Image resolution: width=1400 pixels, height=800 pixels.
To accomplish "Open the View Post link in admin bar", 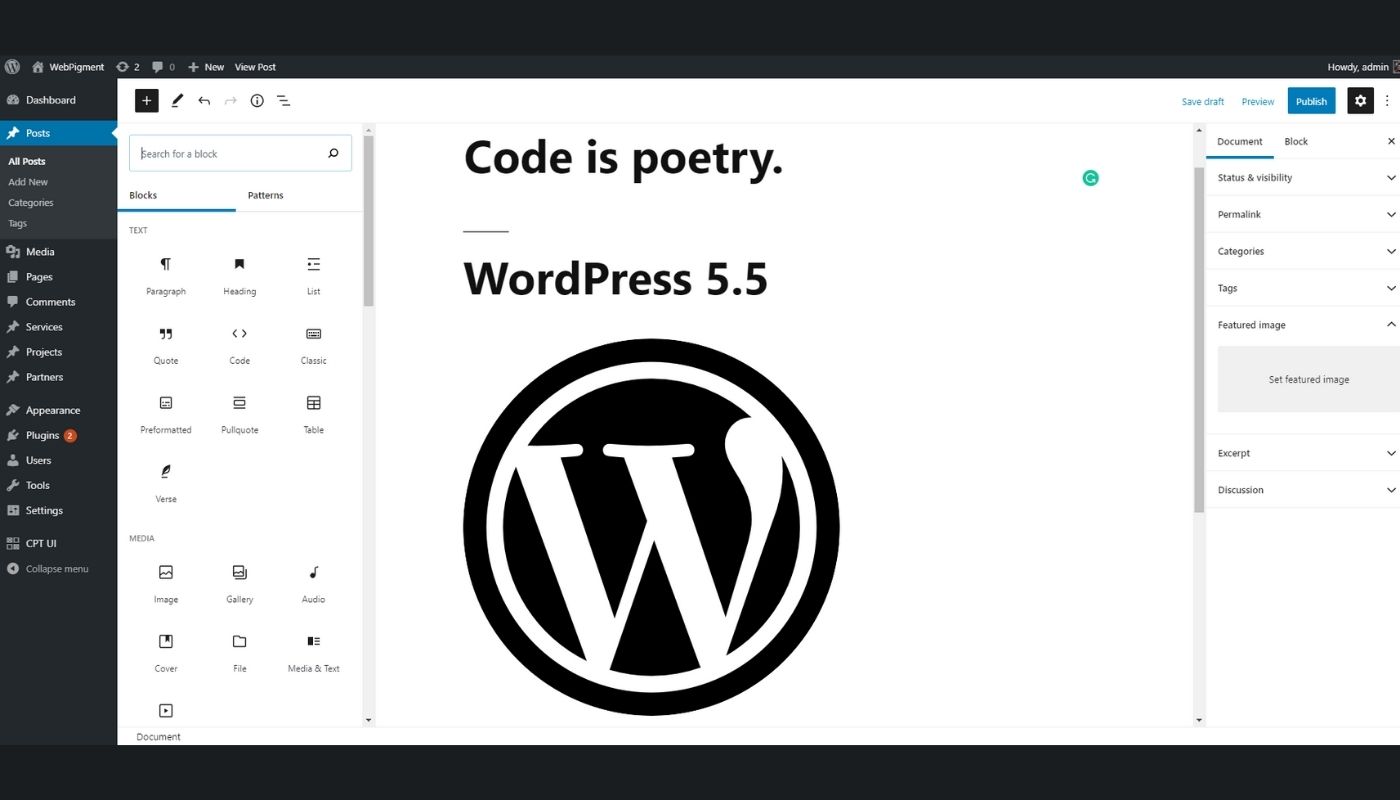I will 255,67.
